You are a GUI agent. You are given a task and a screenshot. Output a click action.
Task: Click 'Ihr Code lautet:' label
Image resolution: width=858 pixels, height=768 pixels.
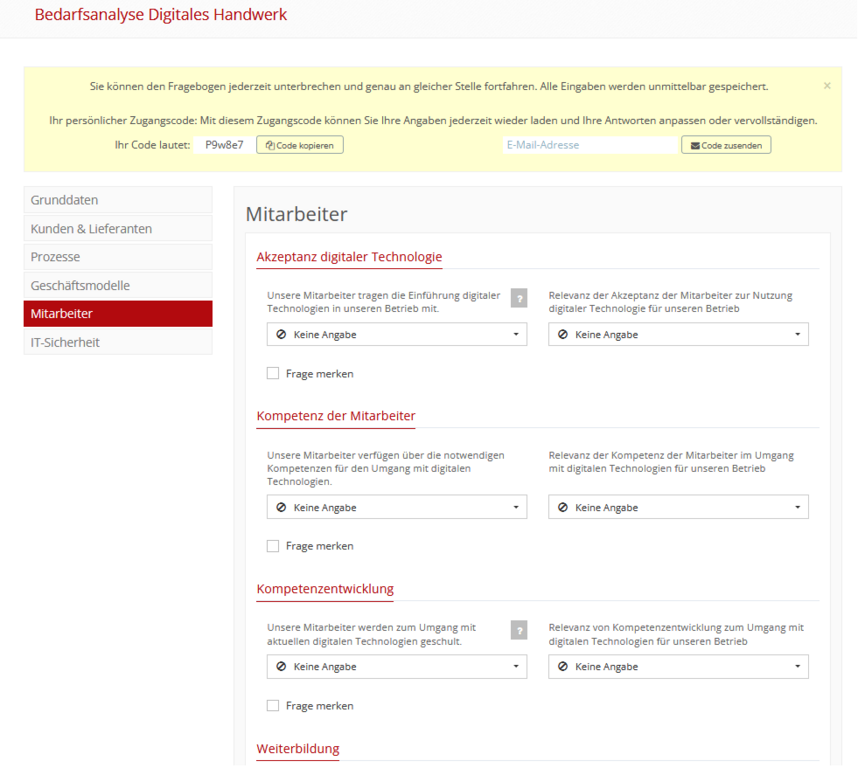pyautogui.click(x=152, y=145)
